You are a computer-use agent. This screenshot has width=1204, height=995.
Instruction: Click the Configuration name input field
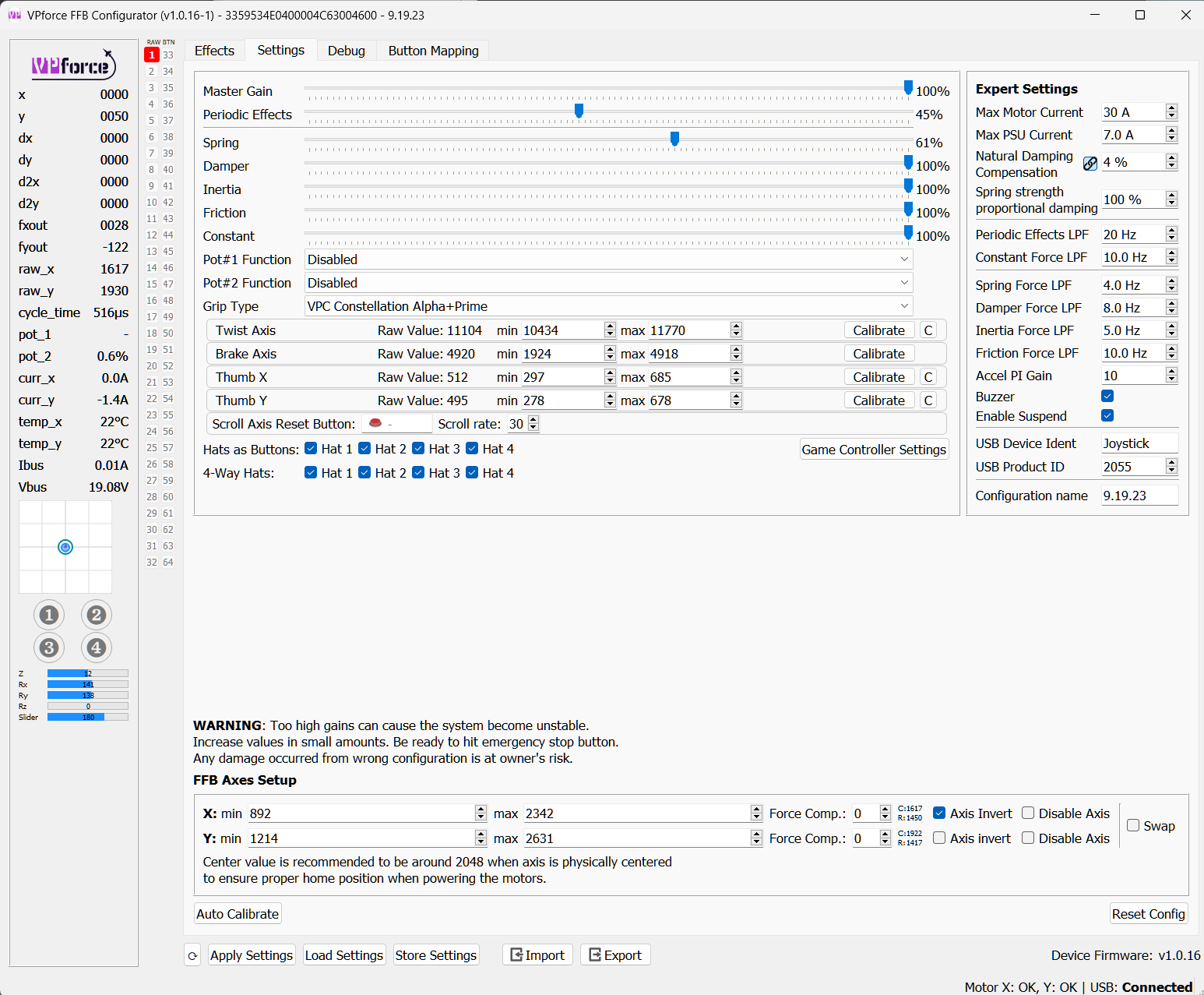(1139, 496)
